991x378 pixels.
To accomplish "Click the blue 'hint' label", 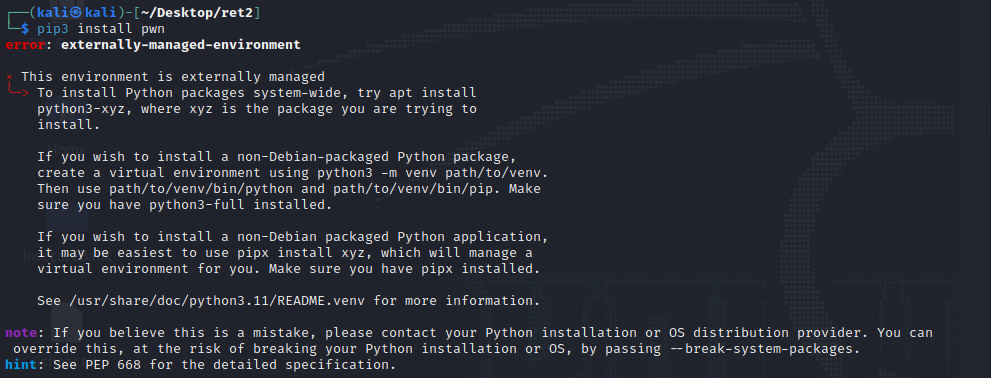I will [21, 365].
